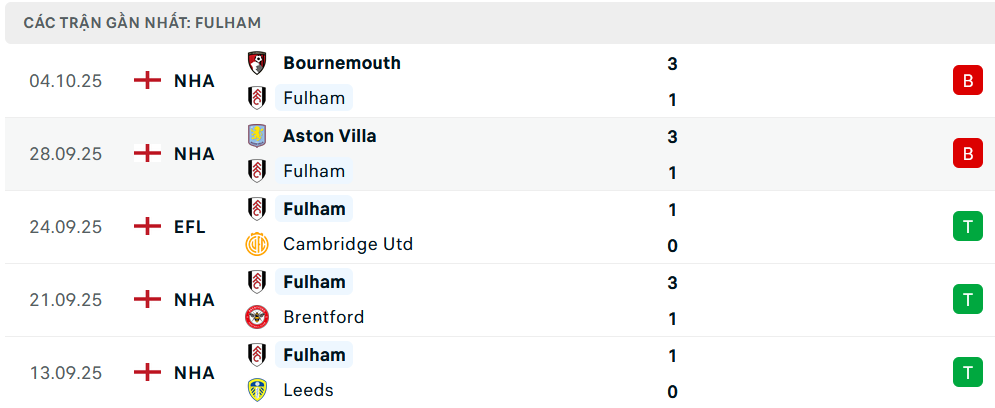Click the red B badge for Aston Villa match
The width and height of the screenshot is (995, 408).
click(x=967, y=154)
